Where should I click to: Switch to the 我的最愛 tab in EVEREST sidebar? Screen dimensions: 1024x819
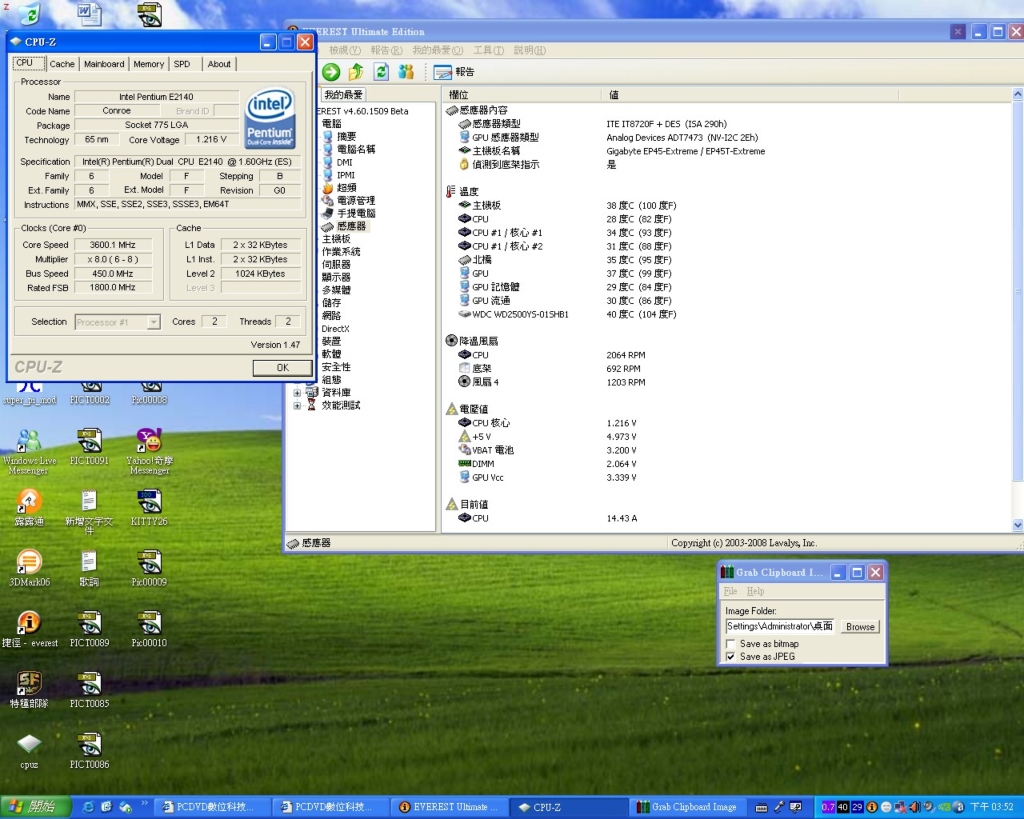click(343, 94)
